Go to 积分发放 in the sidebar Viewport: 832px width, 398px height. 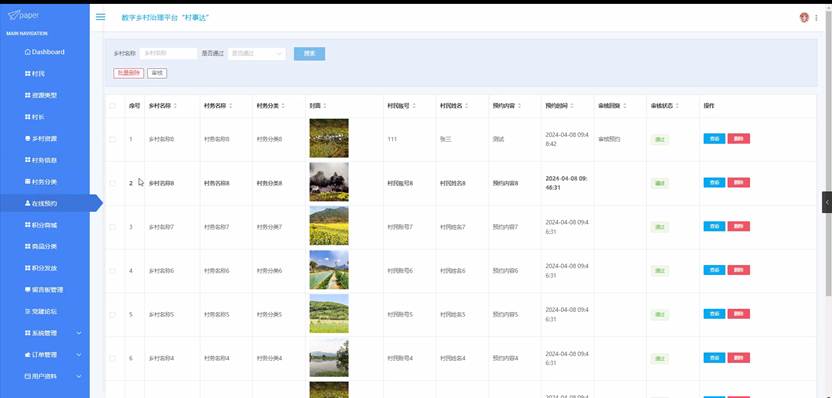(45, 268)
